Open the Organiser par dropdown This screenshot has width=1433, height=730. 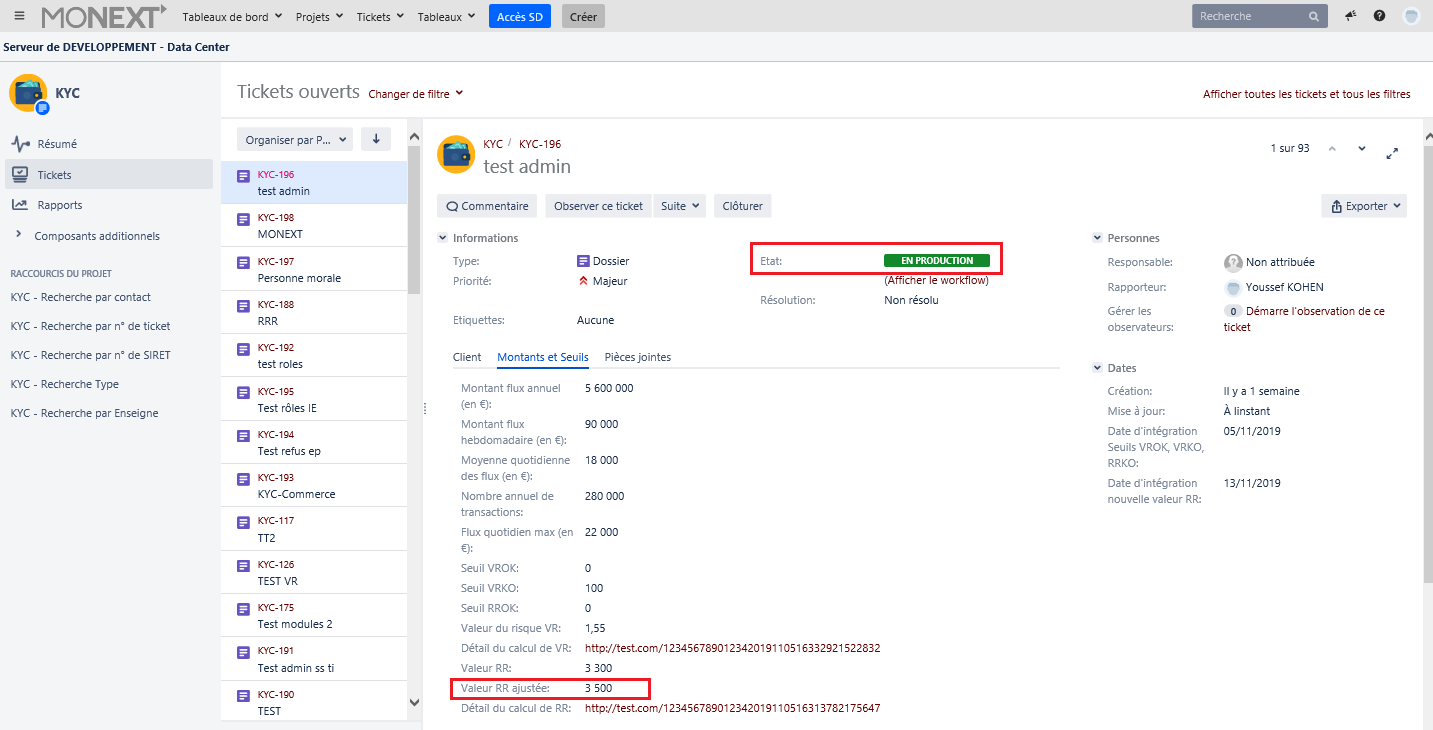(295, 140)
